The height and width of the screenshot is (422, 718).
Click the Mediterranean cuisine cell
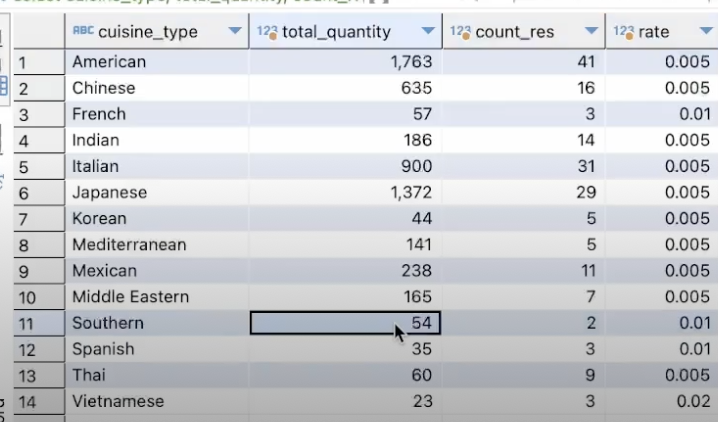click(157, 244)
